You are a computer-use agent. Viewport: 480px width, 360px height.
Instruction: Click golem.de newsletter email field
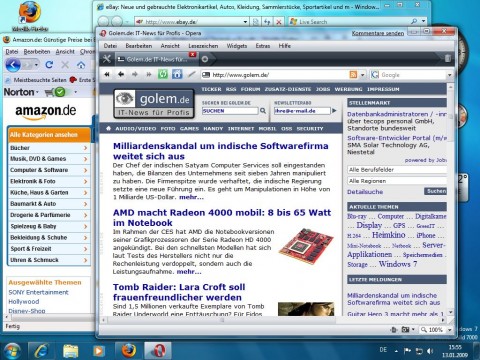302,111
